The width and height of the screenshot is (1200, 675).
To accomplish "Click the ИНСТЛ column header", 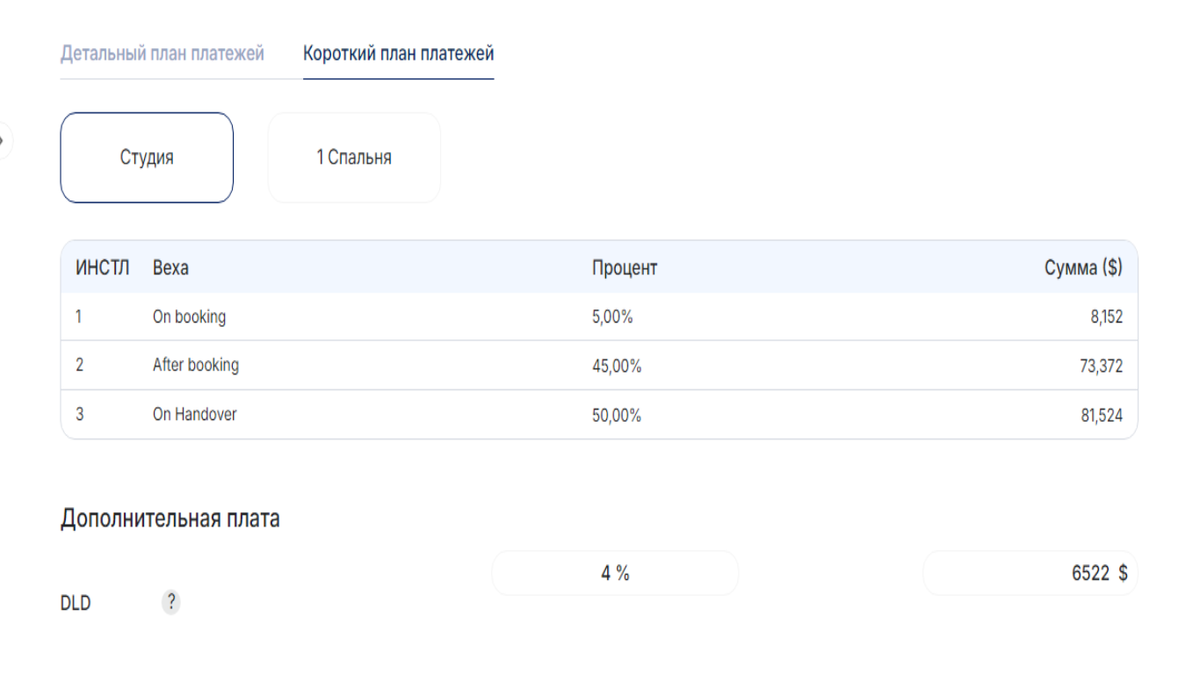I will pos(102,268).
